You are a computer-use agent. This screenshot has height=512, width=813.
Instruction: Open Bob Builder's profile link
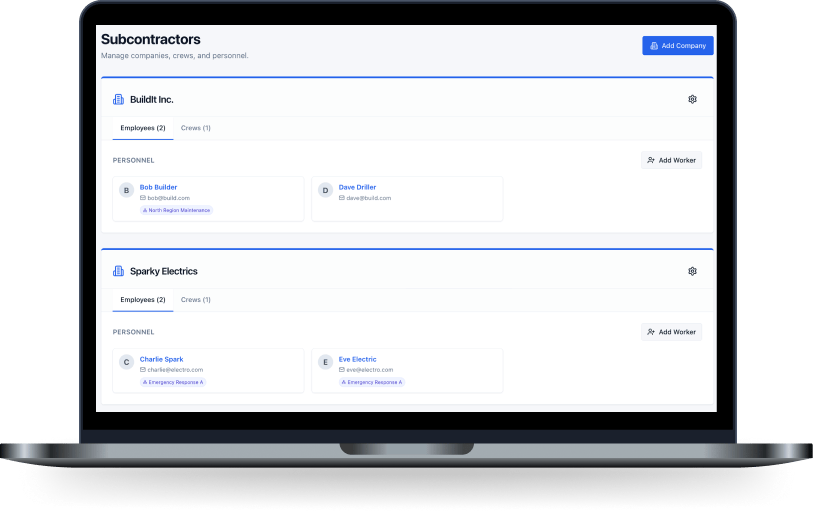158,187
